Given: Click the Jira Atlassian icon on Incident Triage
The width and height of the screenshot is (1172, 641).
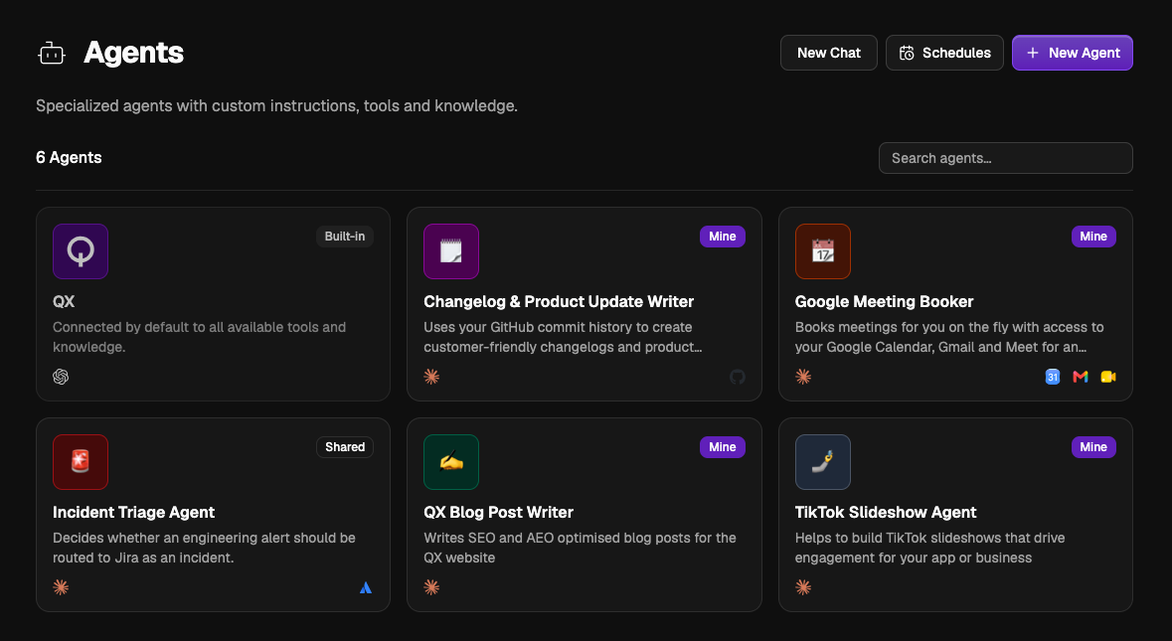Looking at the screenshot, I should (366, 588).
